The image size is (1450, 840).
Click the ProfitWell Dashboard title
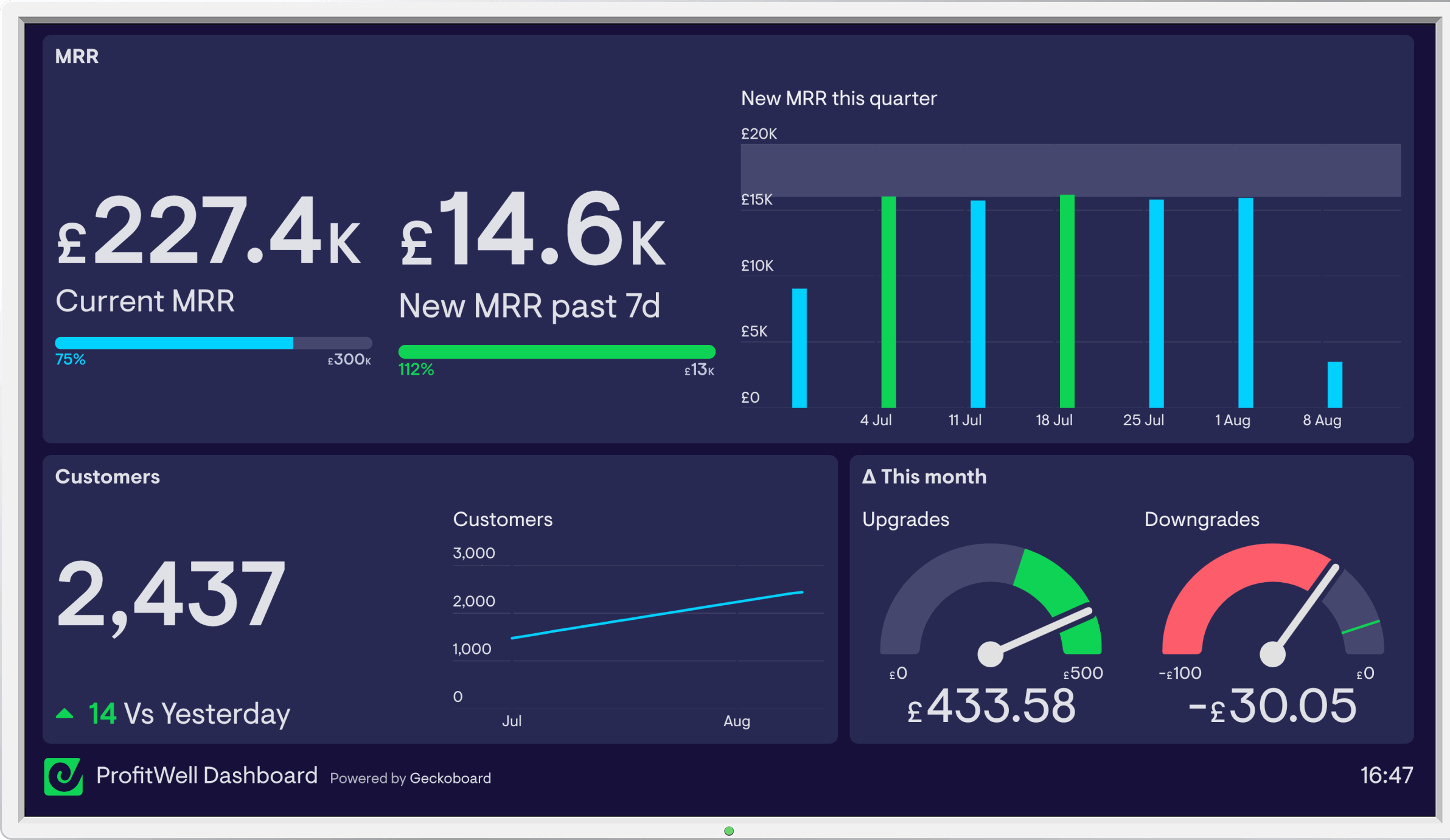click(207, 776)
